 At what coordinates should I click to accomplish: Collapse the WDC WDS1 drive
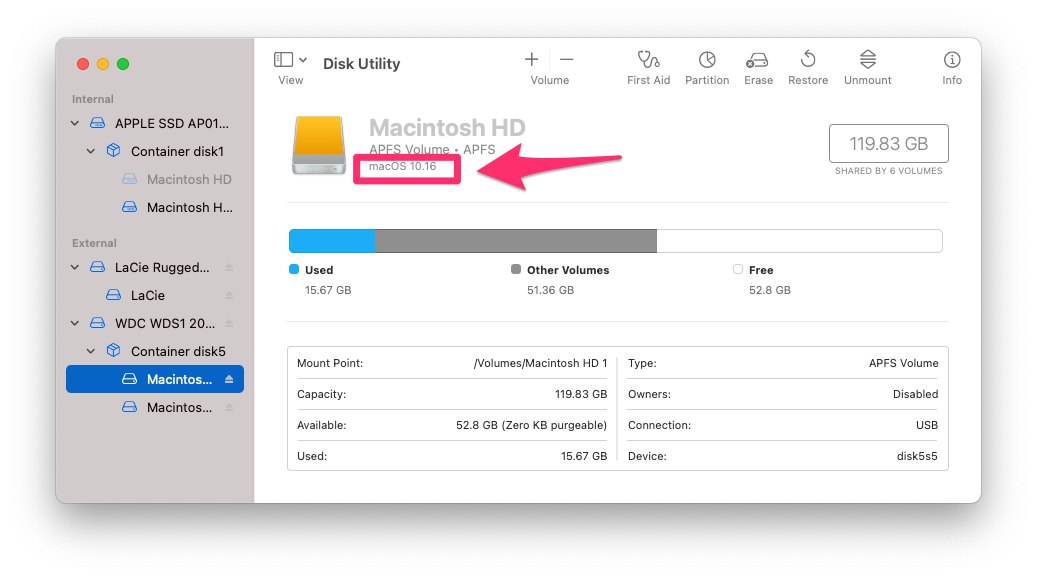tap(75, 323)
